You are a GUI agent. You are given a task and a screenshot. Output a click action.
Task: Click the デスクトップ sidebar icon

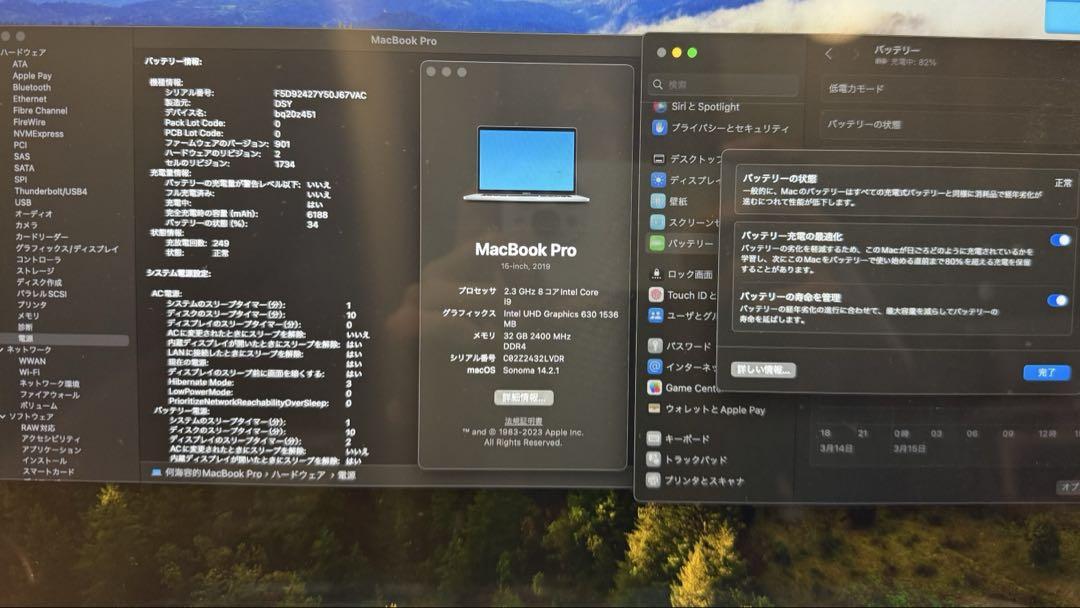point(658,159)
